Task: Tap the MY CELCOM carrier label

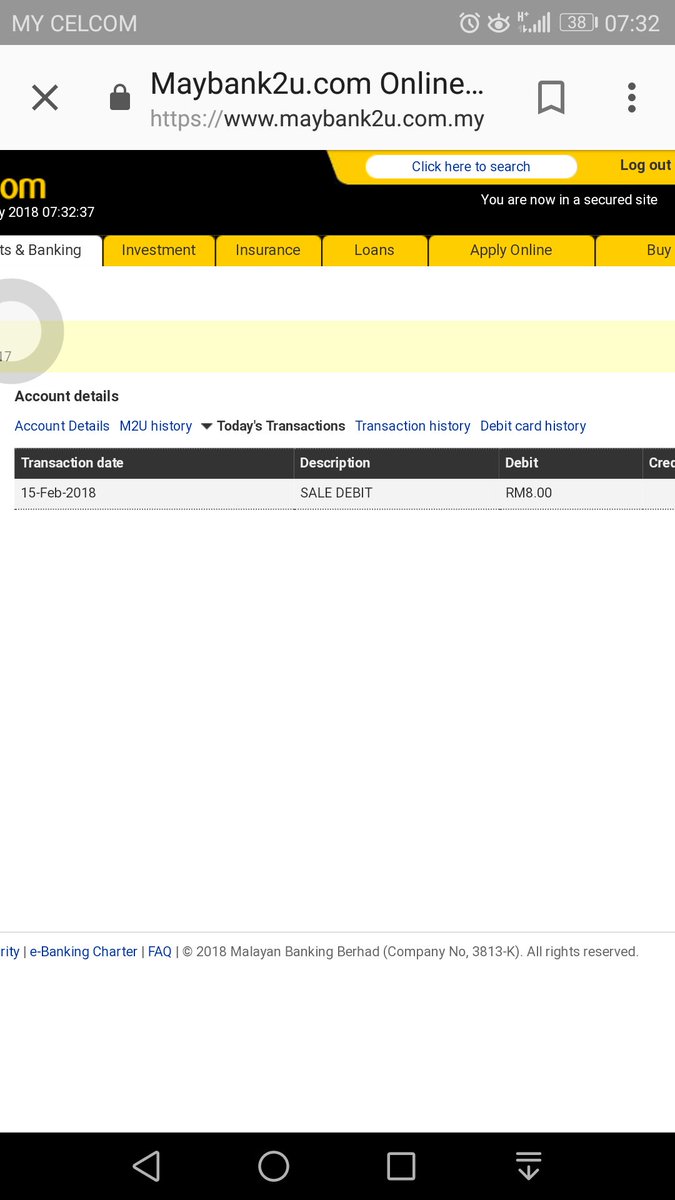Action: (x=74, y=23)
